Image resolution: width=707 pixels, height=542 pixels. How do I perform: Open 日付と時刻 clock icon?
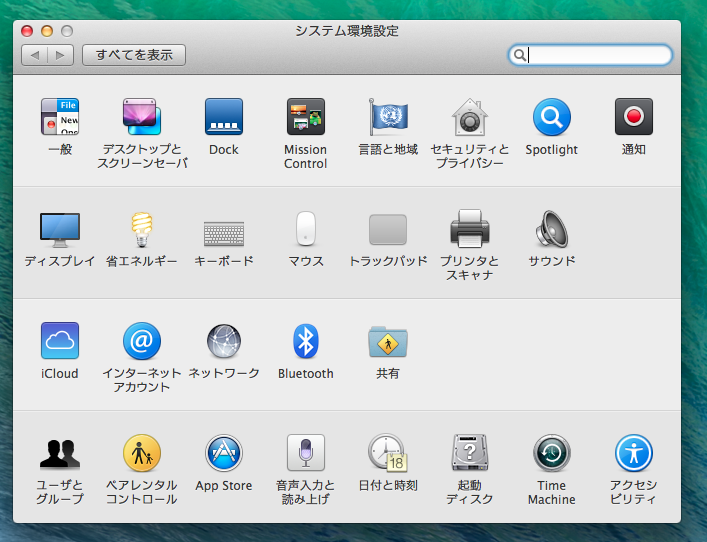click(x=388, y=453)
